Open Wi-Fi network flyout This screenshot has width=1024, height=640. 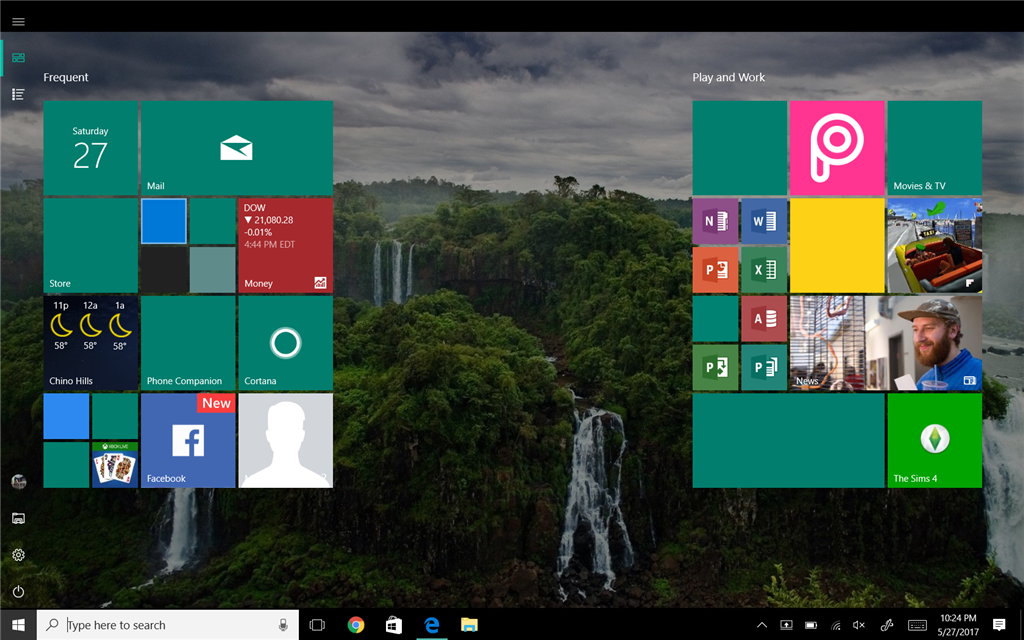(835, 625)
